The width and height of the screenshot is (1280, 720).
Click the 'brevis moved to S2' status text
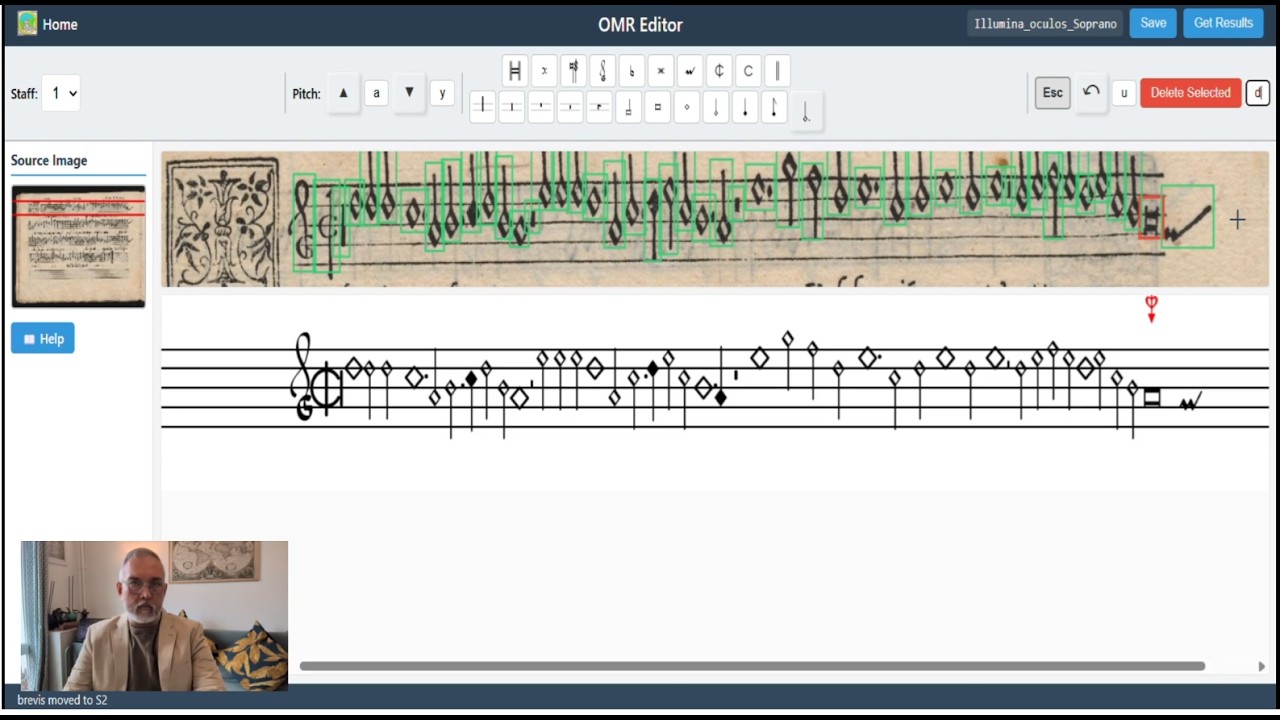click(62, 700)
